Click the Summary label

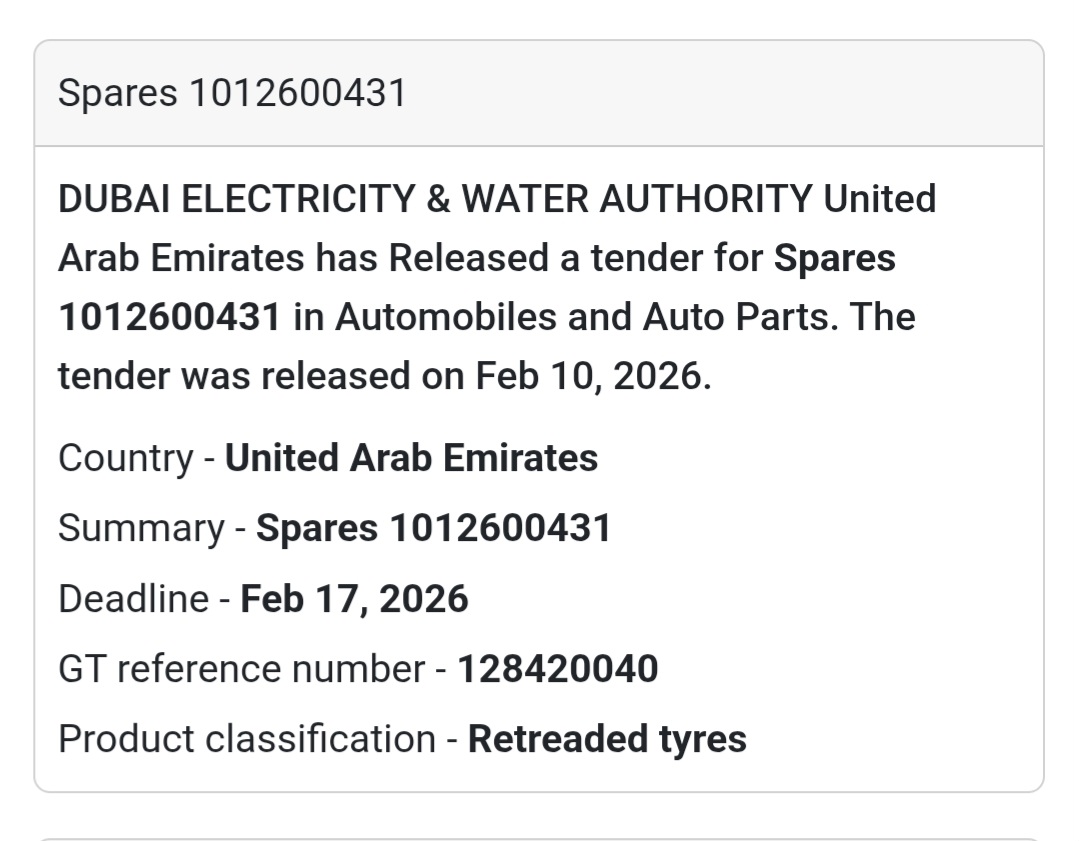pos(140,528)
